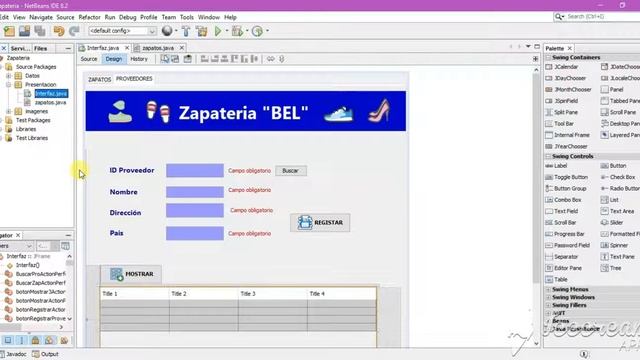This screenshot has height=360, width=640.
Task: Select the Password Field palette component
Action: (x=568, y=245)
